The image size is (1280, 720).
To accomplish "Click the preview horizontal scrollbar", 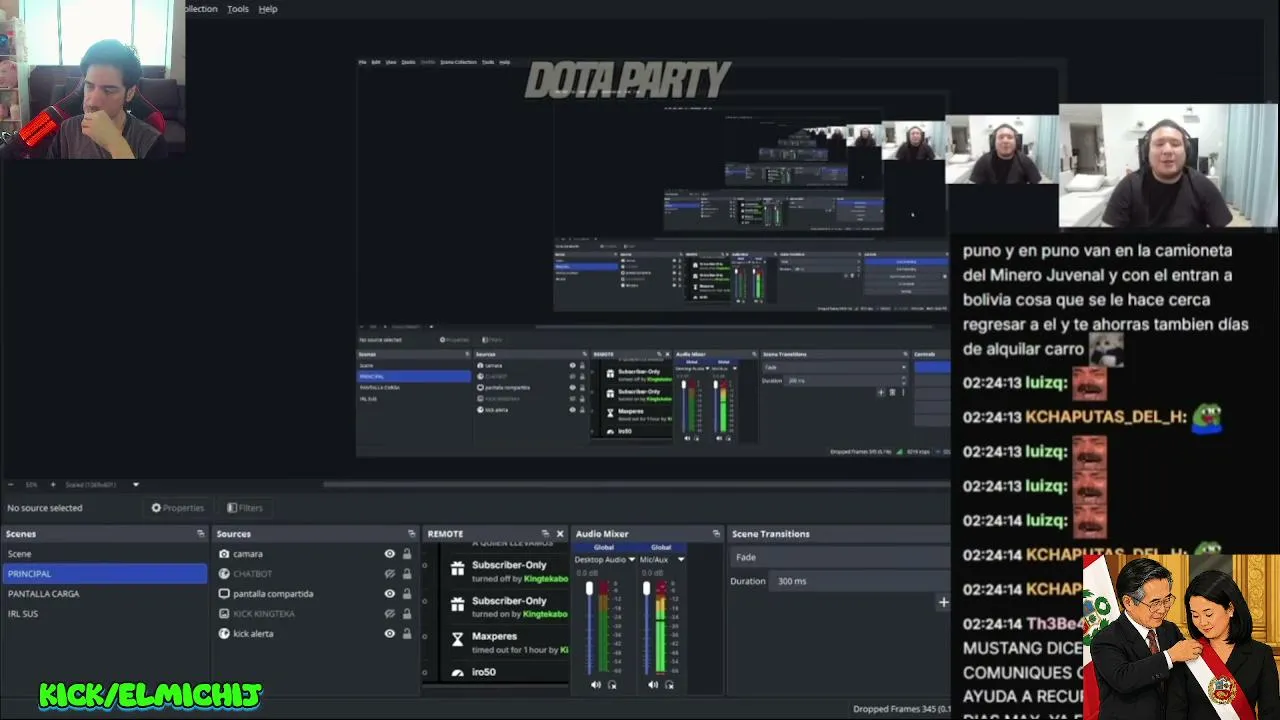I will (x=635, y=485).
